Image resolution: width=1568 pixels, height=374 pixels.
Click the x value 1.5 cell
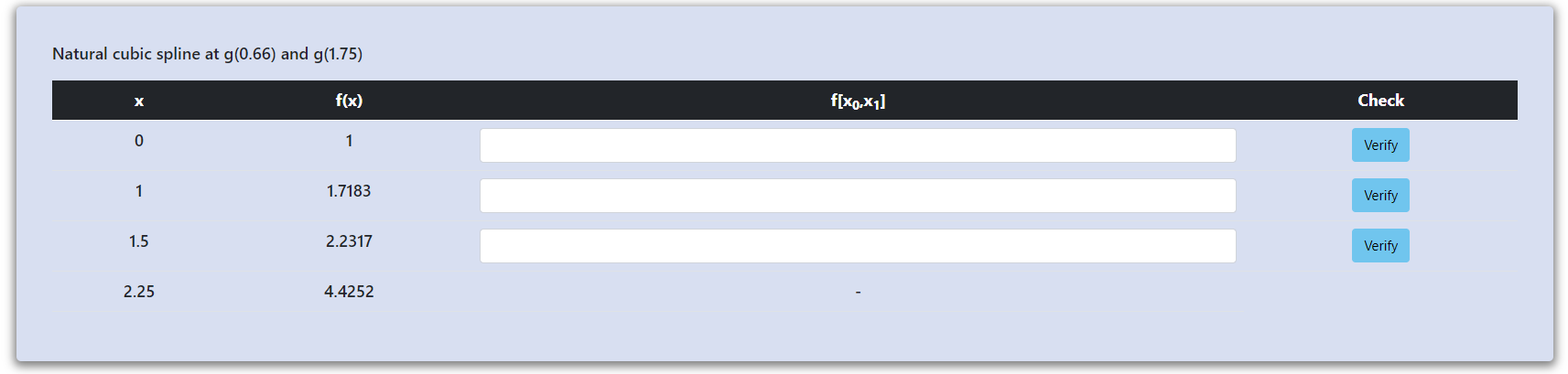click(x=139, y=241)
